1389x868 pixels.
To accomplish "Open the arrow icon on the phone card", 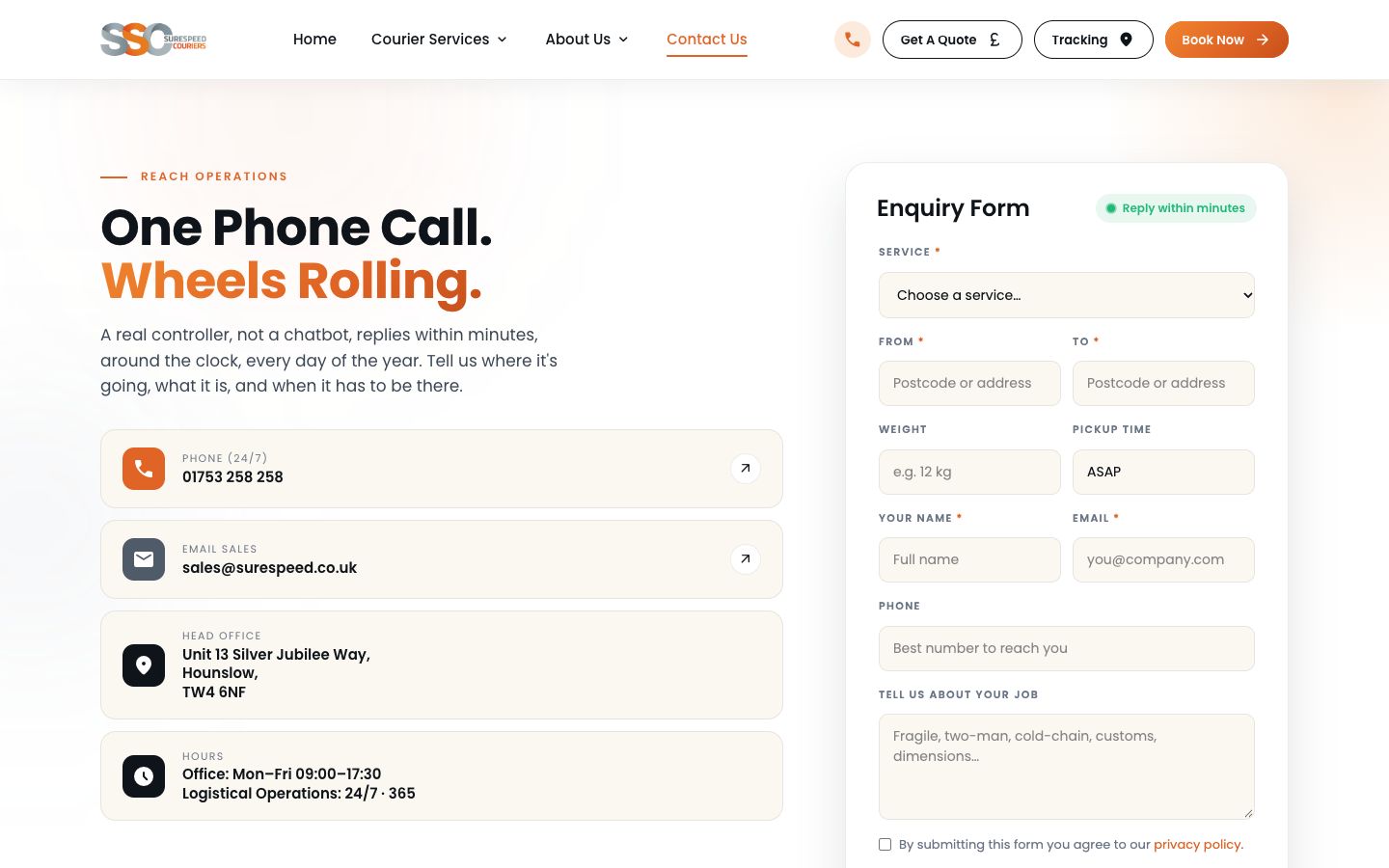I will 746,469.
